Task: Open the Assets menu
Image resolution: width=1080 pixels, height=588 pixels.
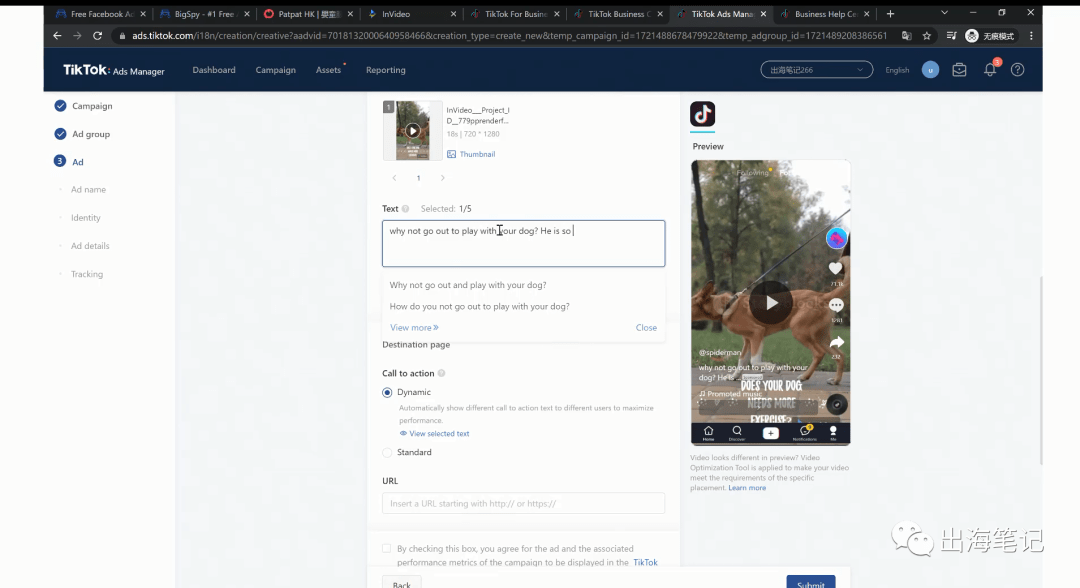Action: [x=329, y=70]
